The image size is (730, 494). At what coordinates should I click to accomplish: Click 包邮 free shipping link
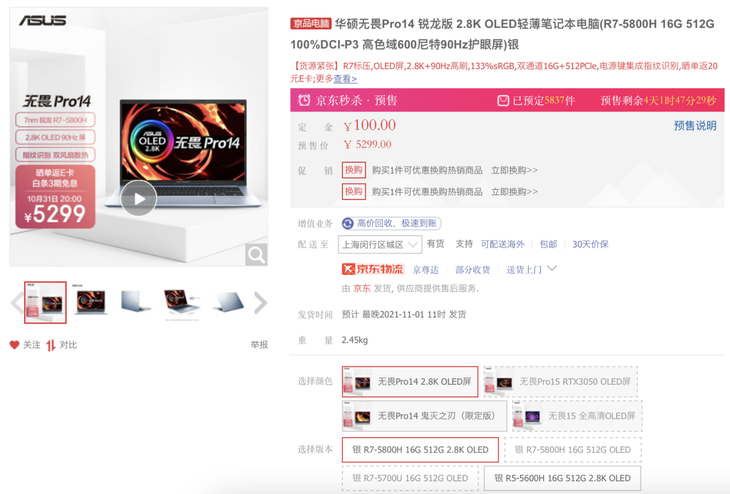pyautogui.click(x=548, y=244)
